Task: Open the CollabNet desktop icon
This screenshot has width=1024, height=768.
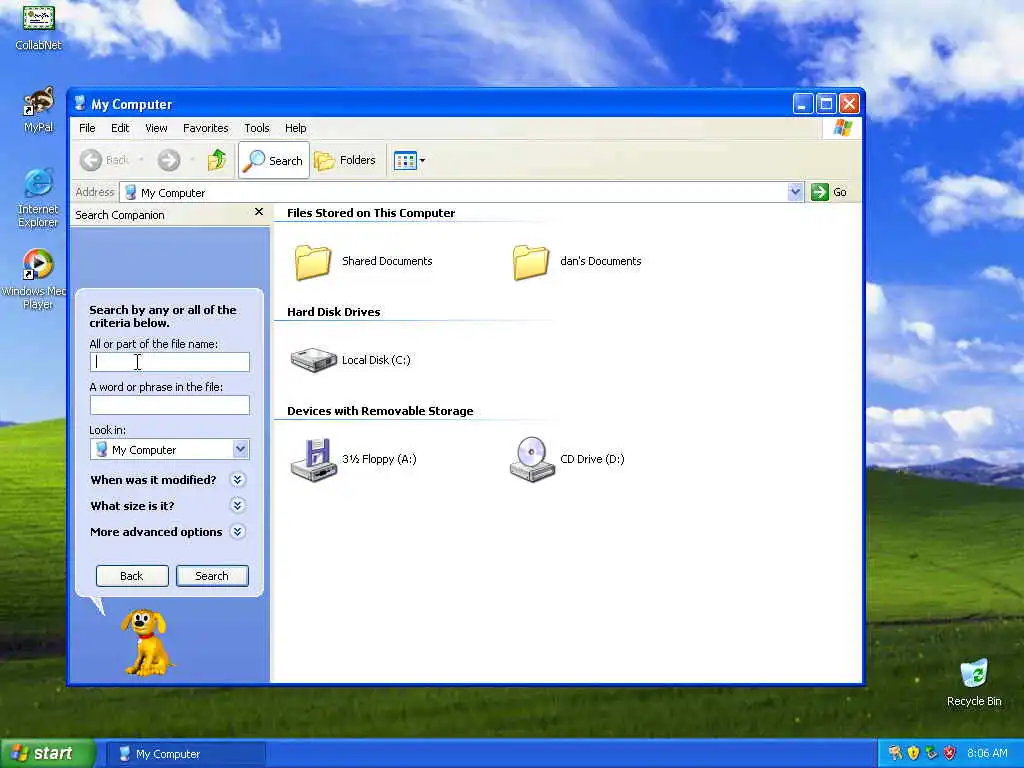Action: coord(38,26)
